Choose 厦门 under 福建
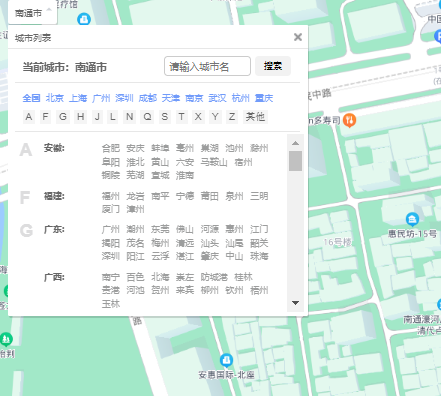Image resolution: width=441 pixels, height=396 pixels. pos(111,209)
